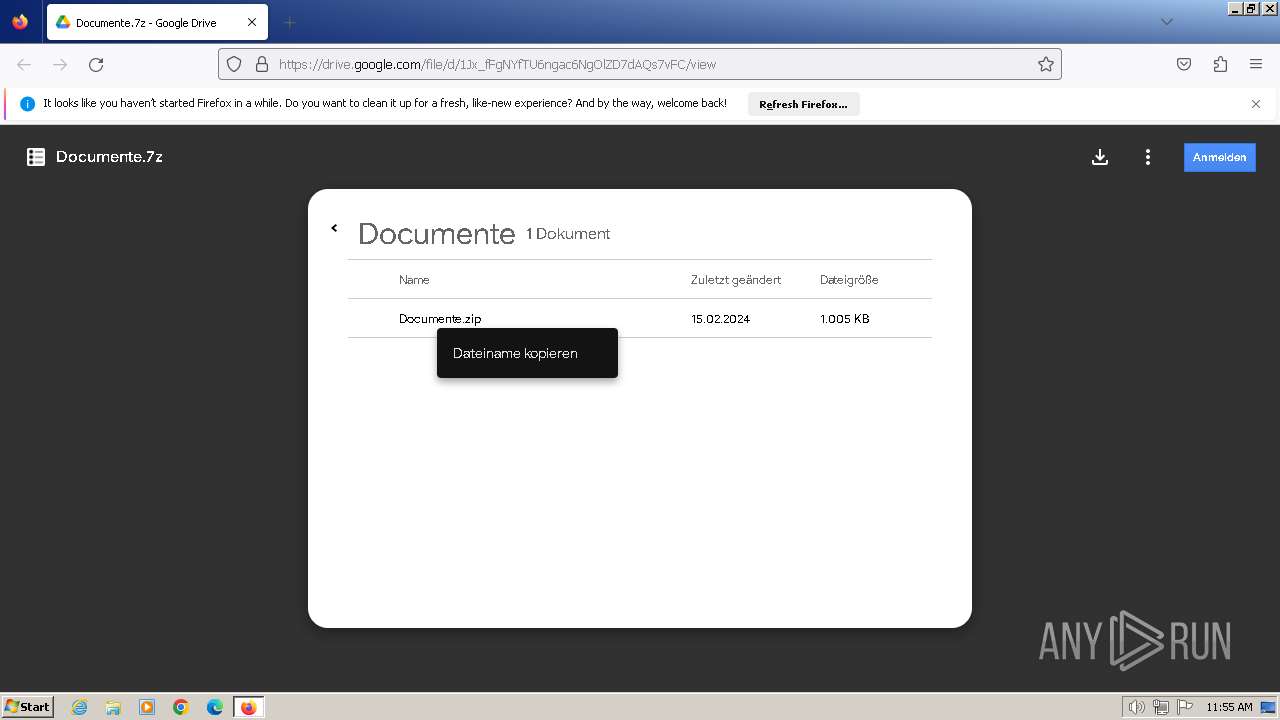Viewport: 1280px width, 720px height.
Task: Reload the page with the refresh icon
Action: [96, 64]
